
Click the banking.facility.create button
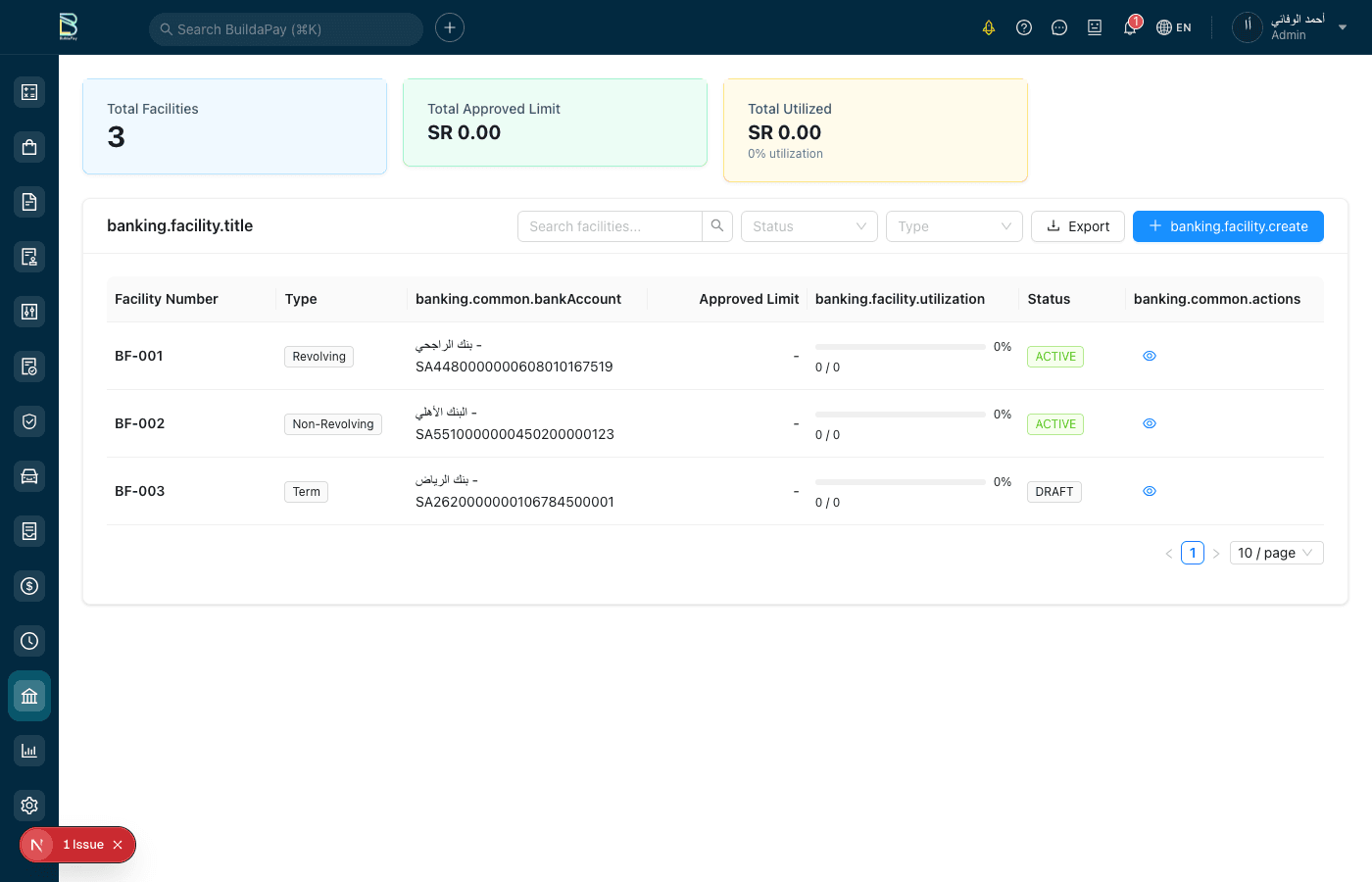coord(1228,226)
